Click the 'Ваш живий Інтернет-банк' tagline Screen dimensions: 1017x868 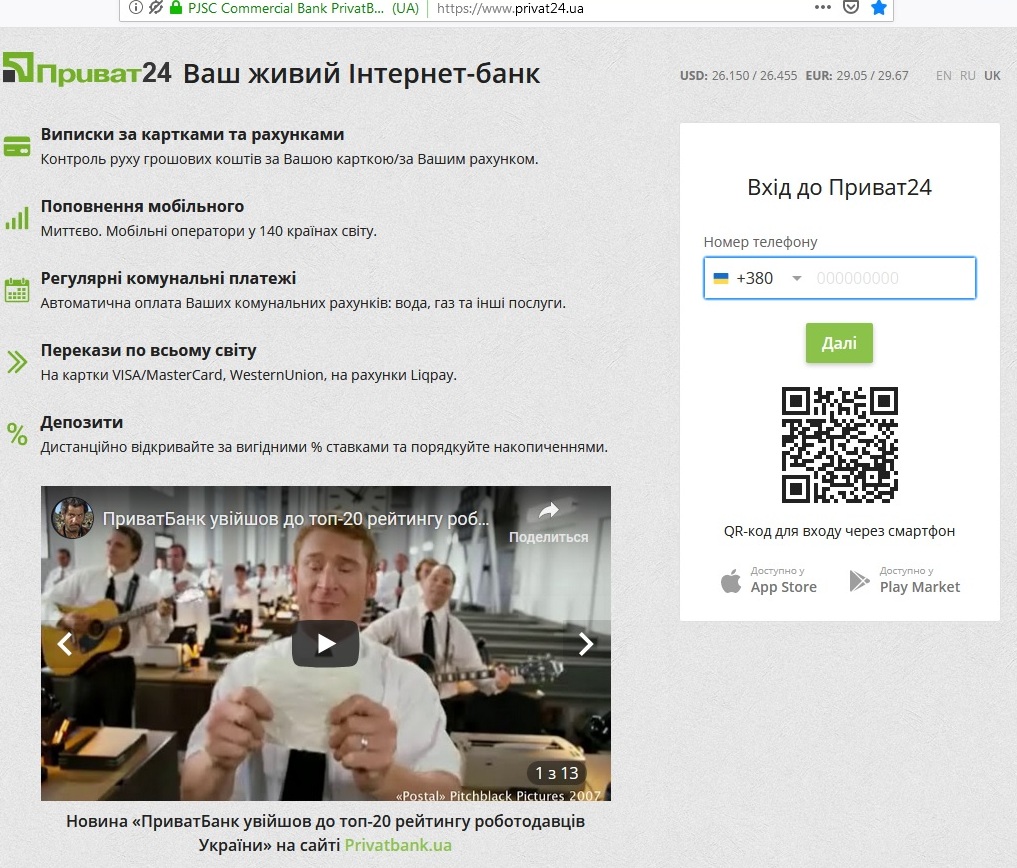[x=361, y=74]
